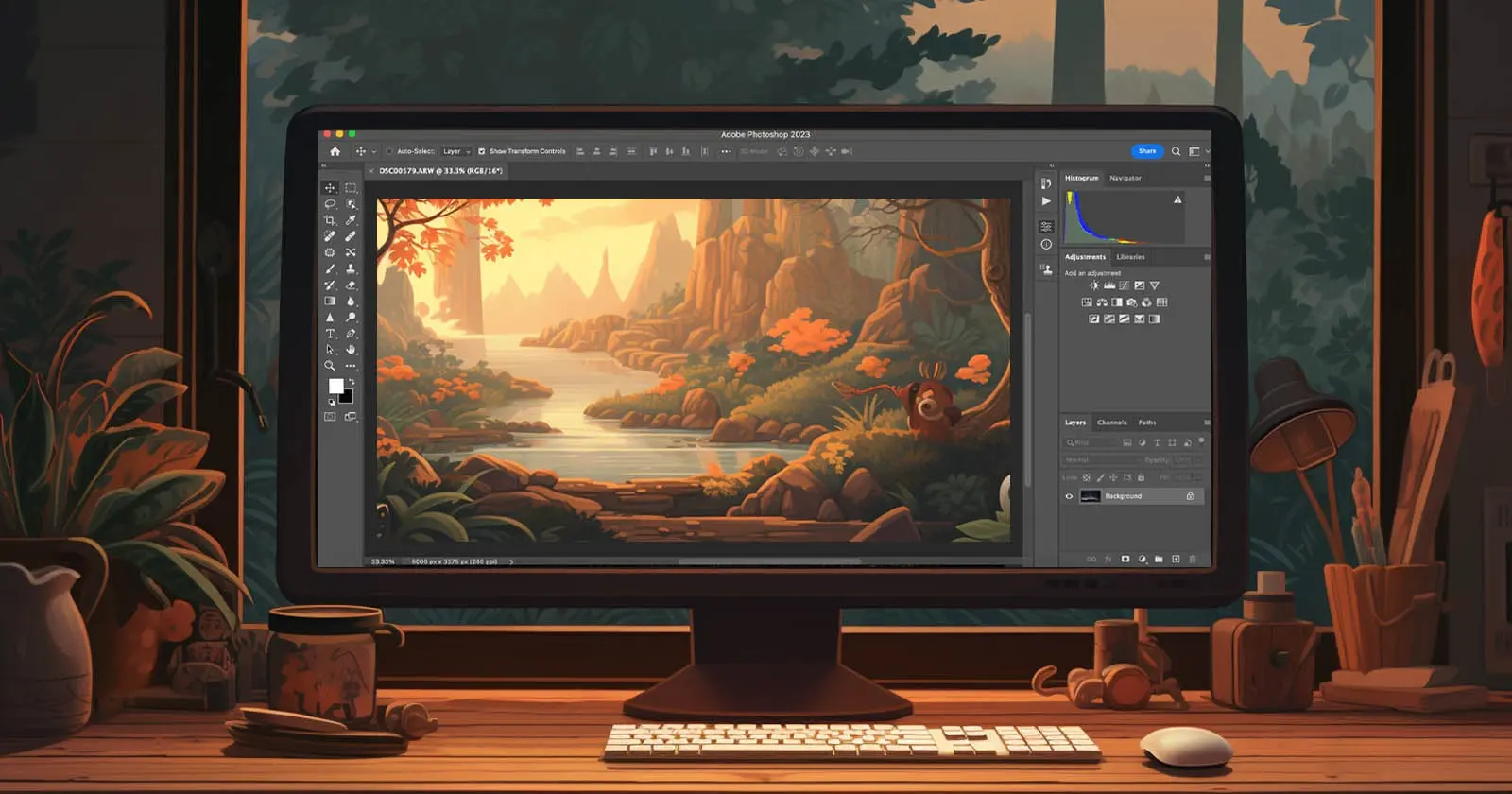Hide the Background layer with the eye

point(1070,496)
